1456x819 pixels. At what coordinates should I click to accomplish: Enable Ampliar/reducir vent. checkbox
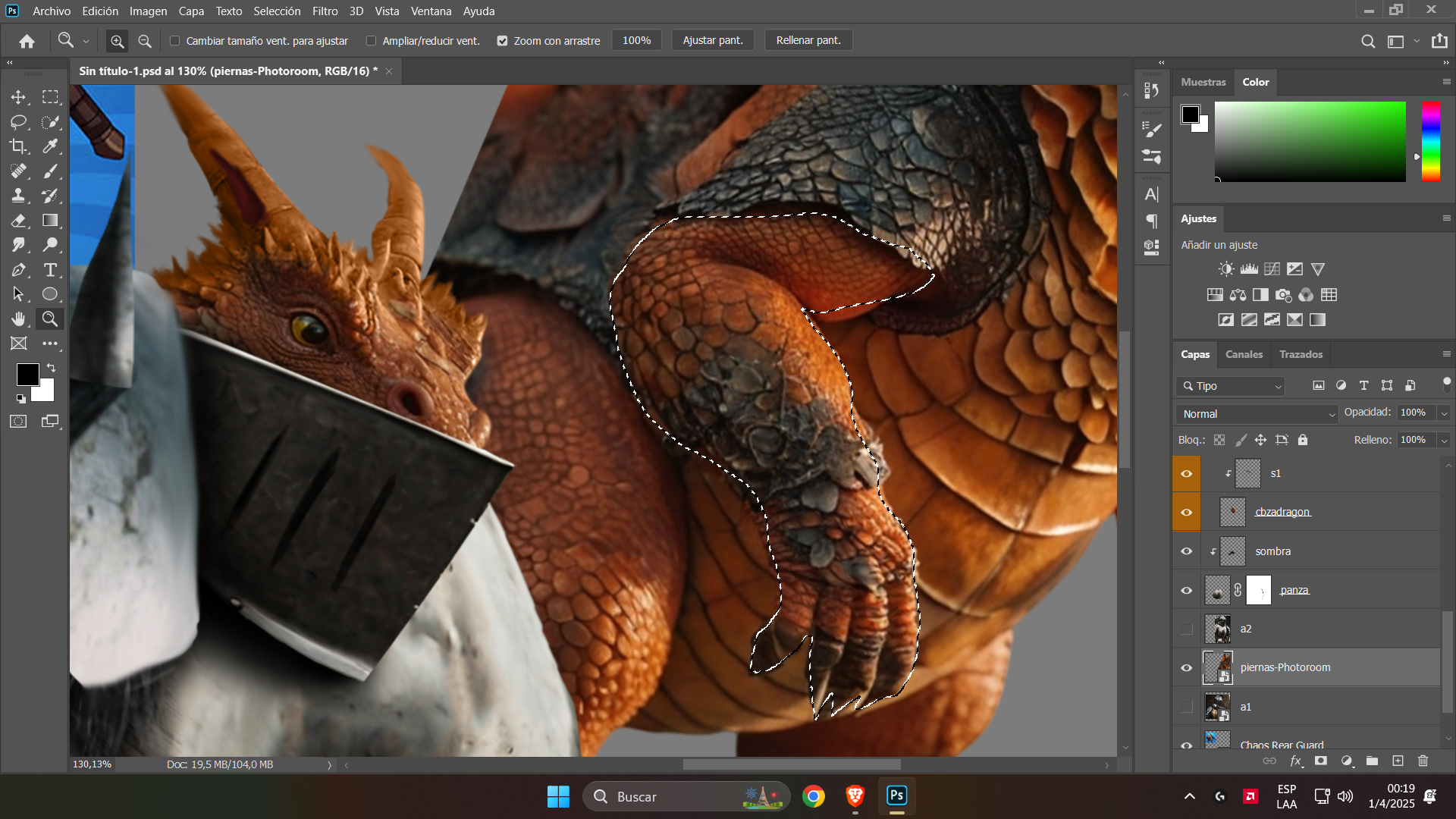click(x=371, y=41)
